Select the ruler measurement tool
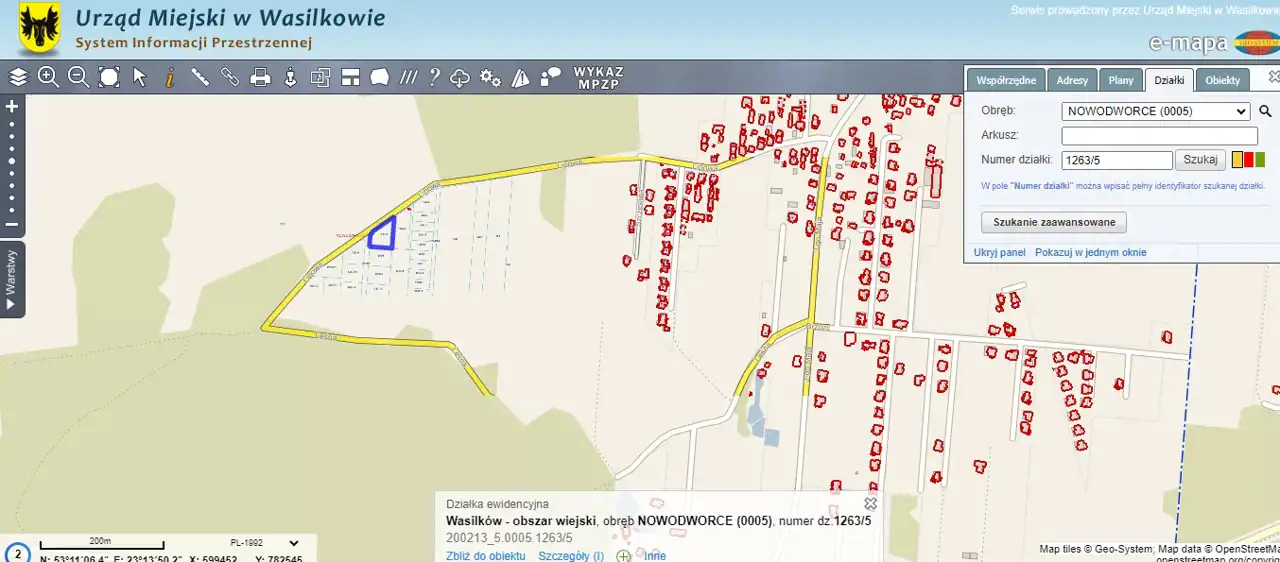The height and width of the screenshot is (562, 1280). (200, 77)
